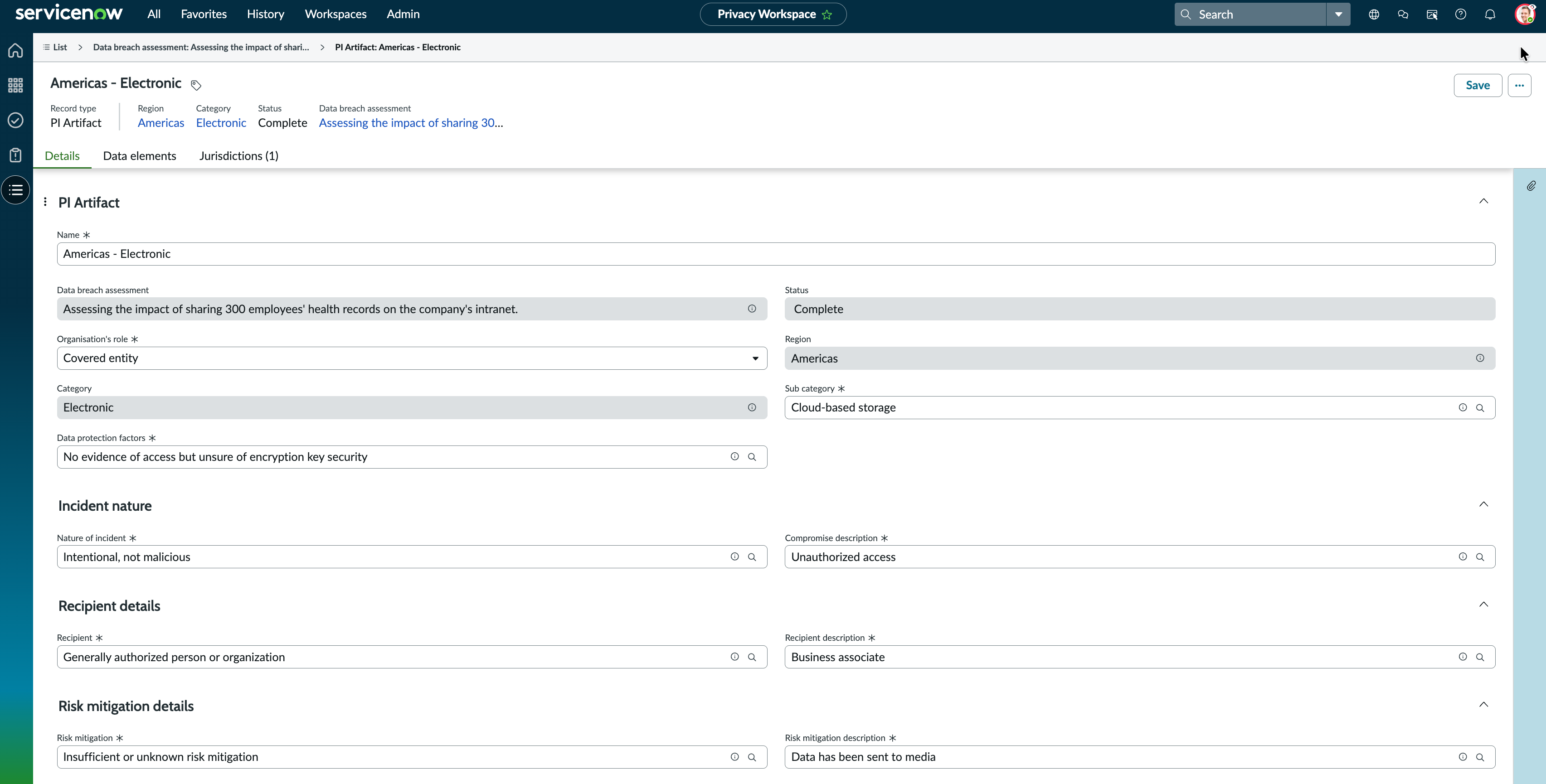
Task: Open the search scope dropdown arrow
Action: click(x=1338, y=15)
